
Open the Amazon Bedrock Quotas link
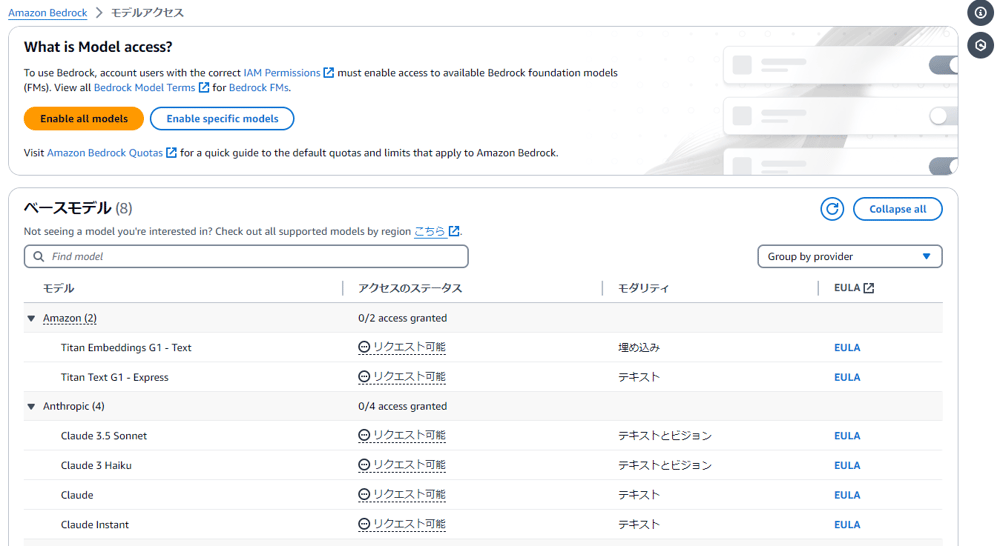105,152
